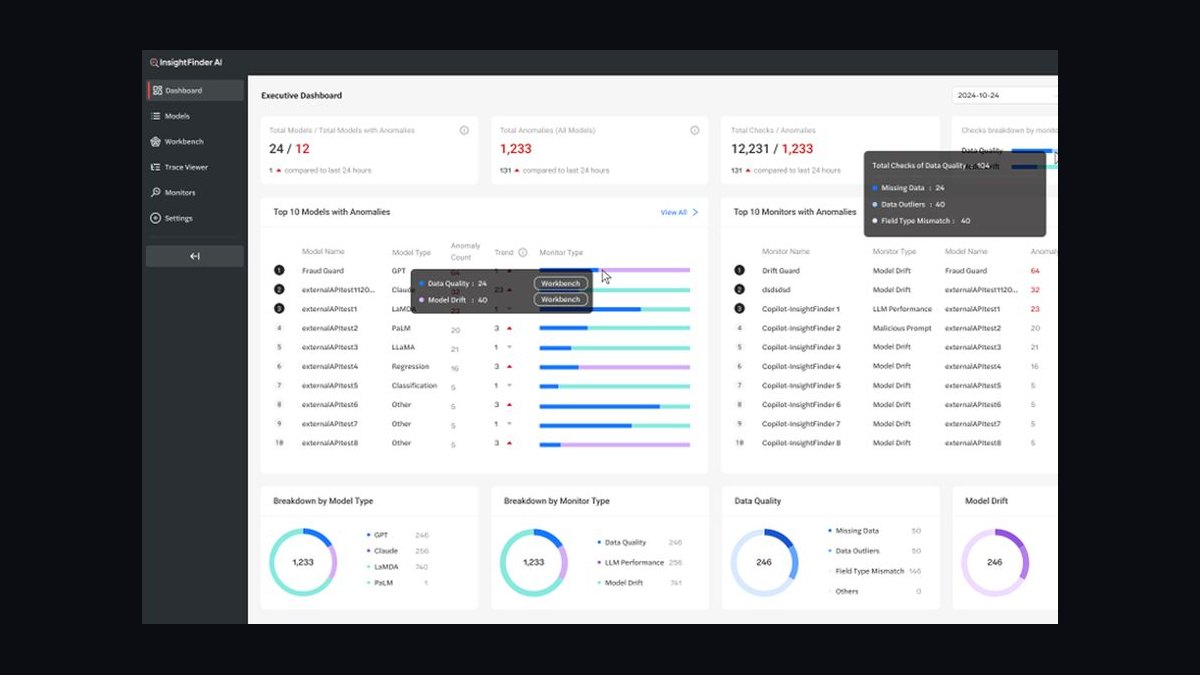
Task: Click the info icon on Total Models card
Action: coord(464,130)
